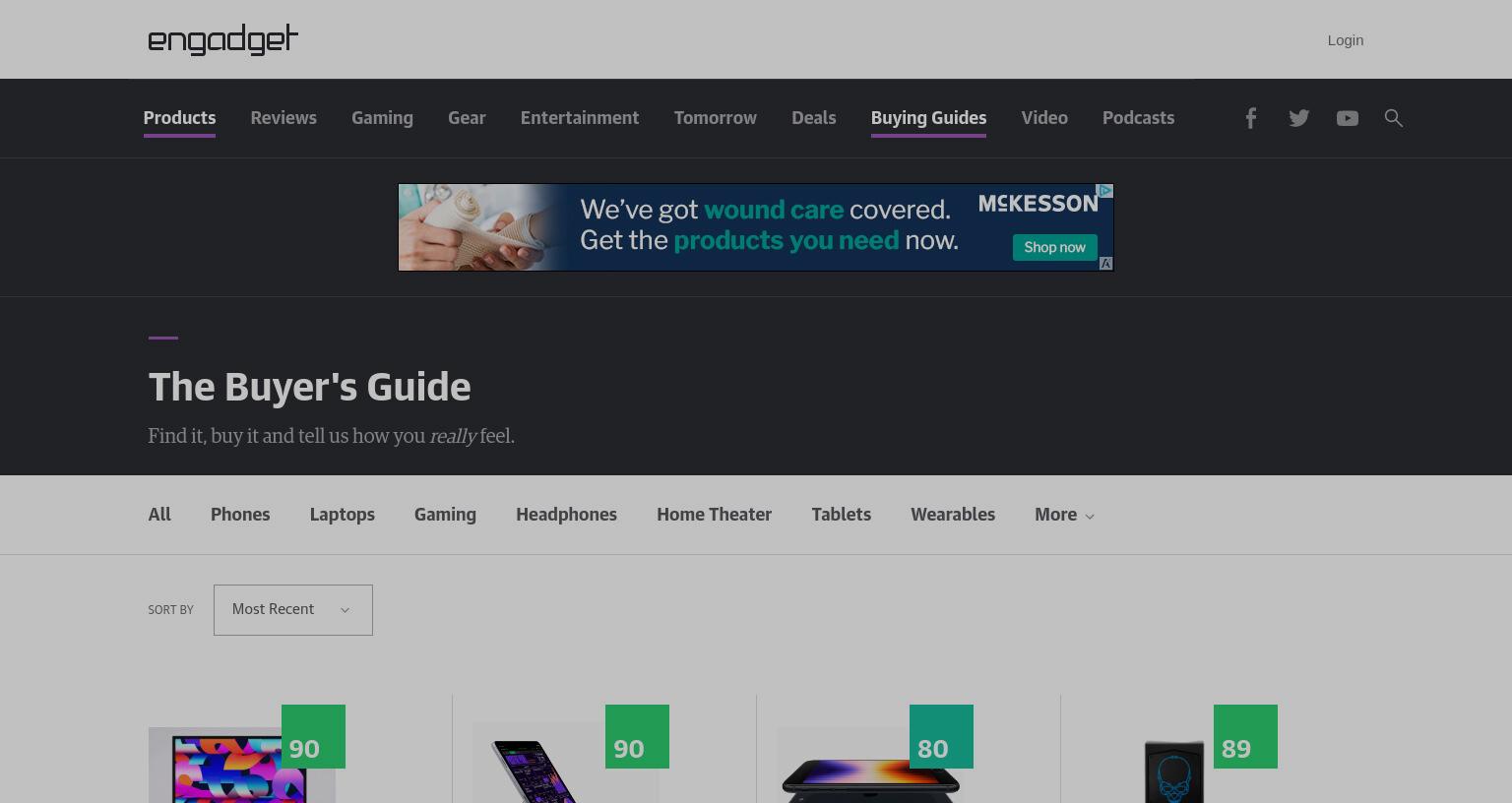
Task: Open the colorful monitor product thumbnail
Action: click(241, 766)
